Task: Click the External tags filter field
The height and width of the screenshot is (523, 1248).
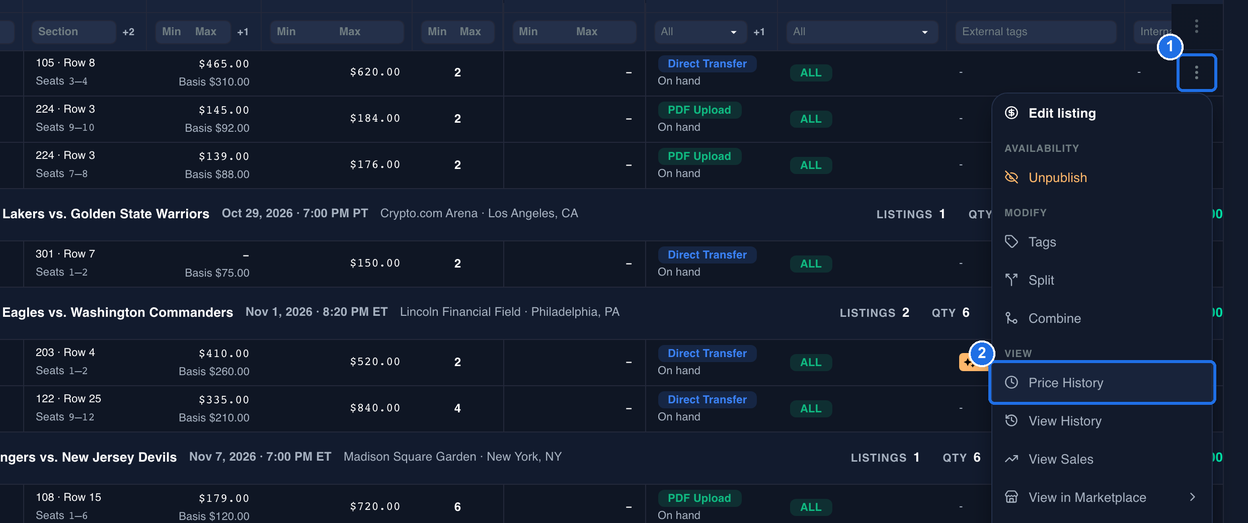Action: tap(1035, 32)
